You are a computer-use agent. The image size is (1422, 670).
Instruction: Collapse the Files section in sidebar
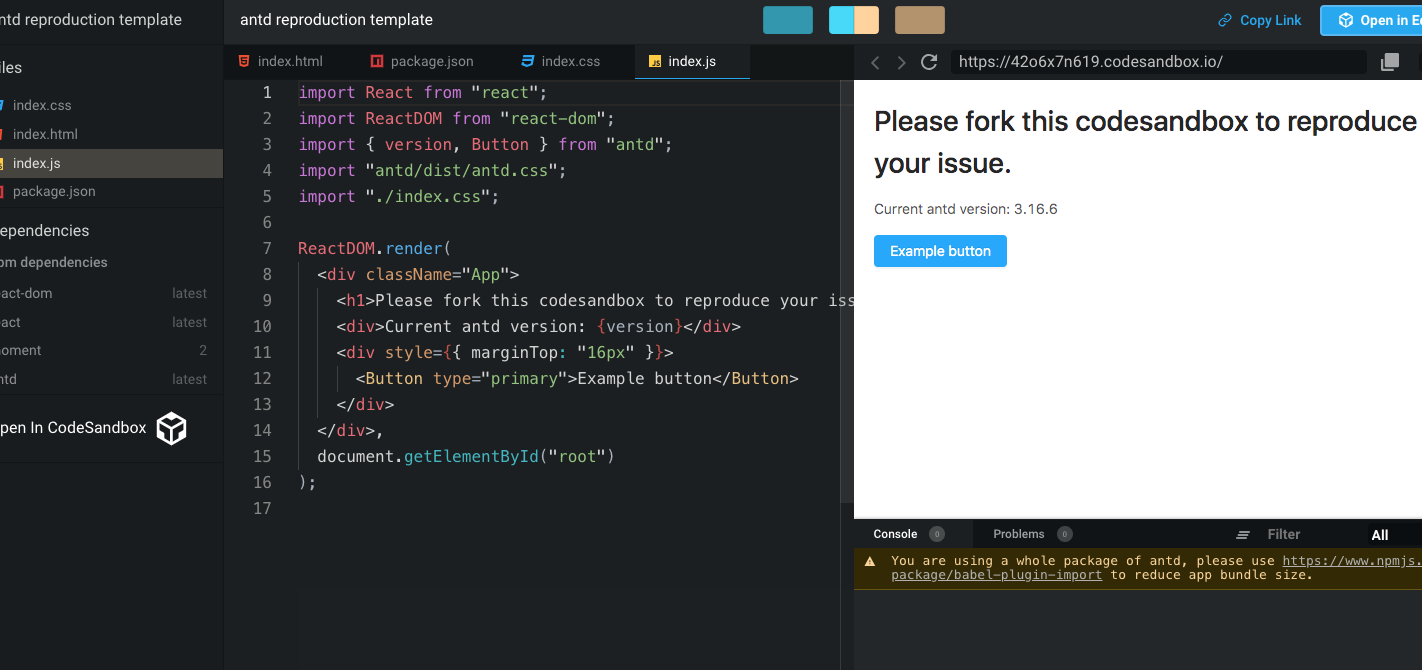click(8, 67)
